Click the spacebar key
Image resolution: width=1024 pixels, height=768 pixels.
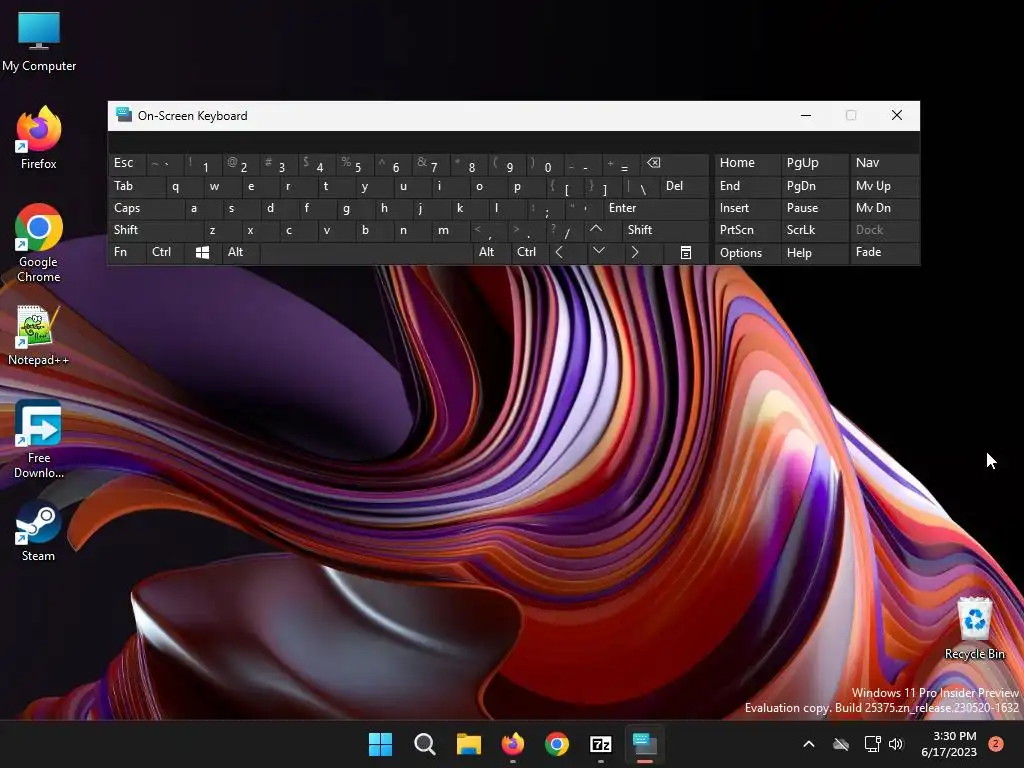(366, 252)
